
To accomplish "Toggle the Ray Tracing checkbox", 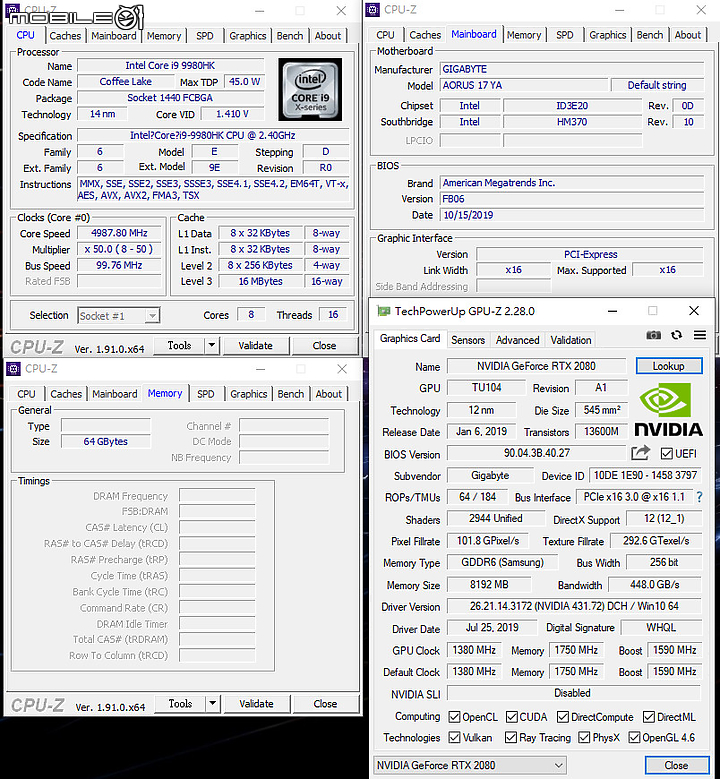I will pos(511,737).
